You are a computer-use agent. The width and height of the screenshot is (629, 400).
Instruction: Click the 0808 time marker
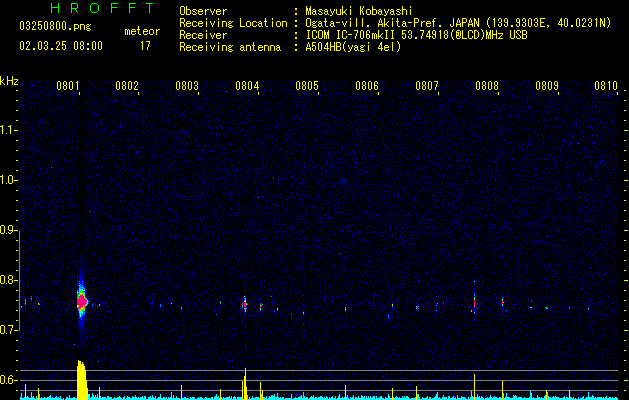tap(487, 86)
